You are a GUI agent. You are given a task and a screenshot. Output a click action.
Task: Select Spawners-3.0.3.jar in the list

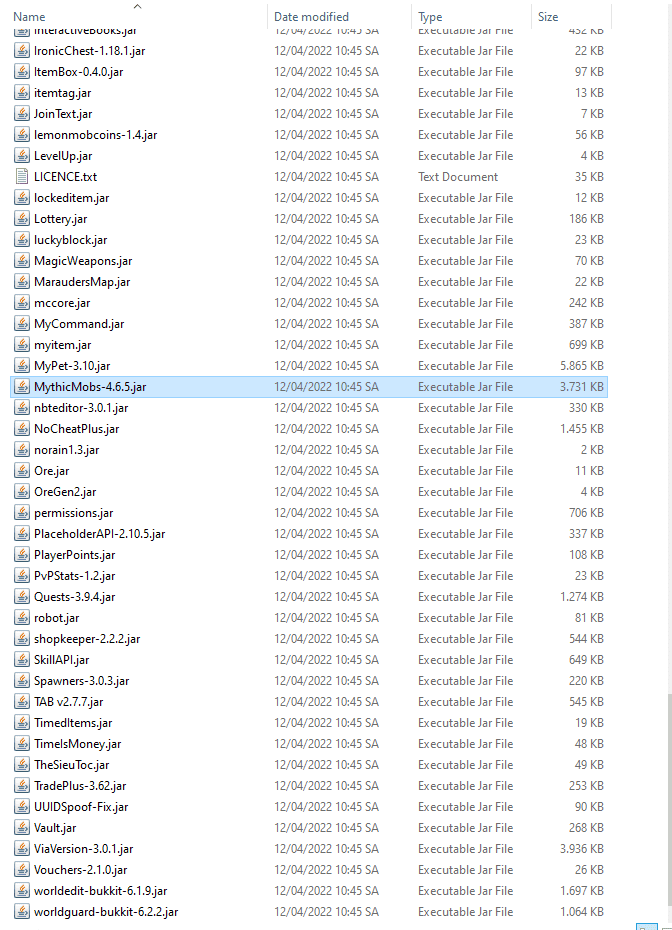[82, 681]
